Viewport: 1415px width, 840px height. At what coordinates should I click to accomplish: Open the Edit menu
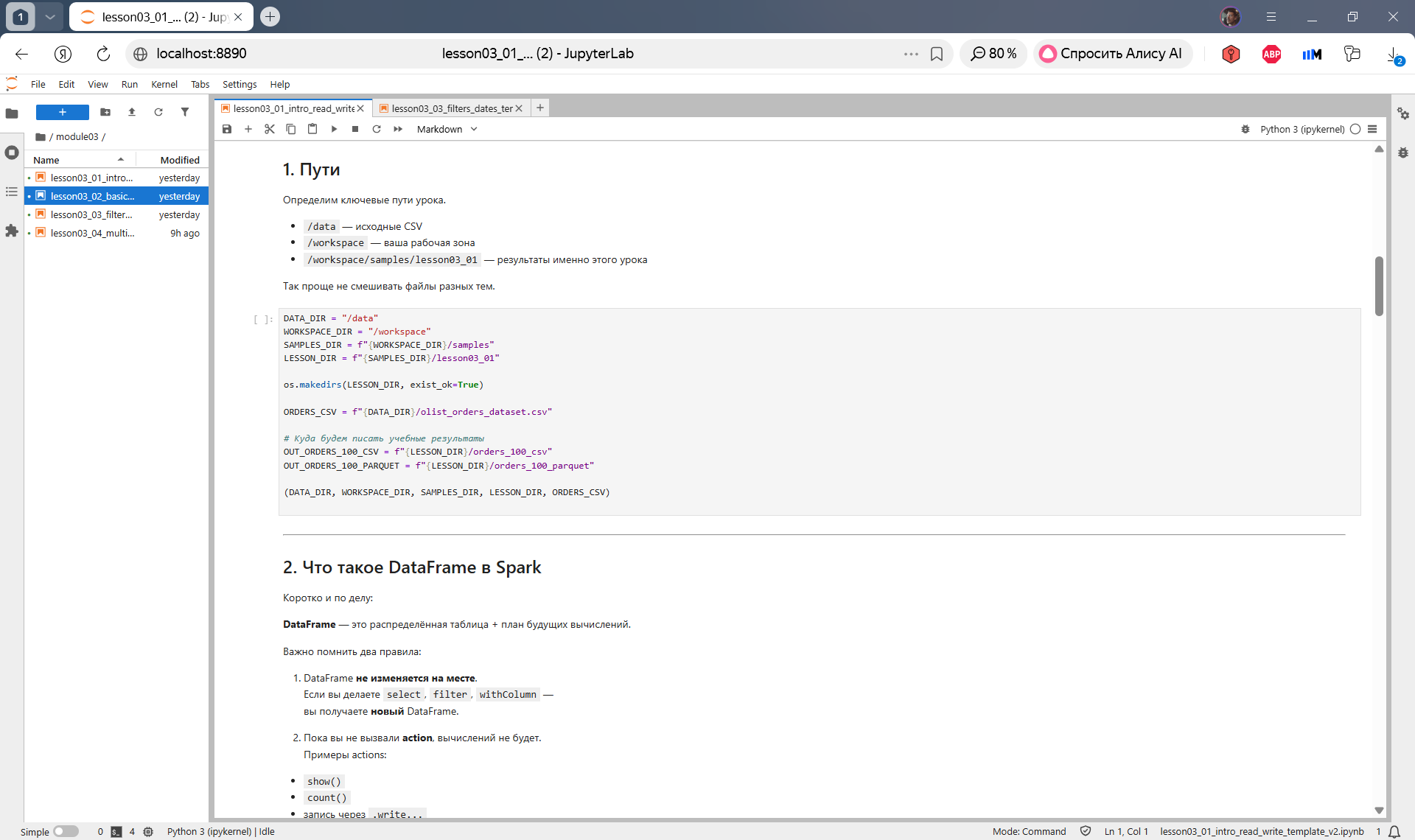[x=66, y=84]
